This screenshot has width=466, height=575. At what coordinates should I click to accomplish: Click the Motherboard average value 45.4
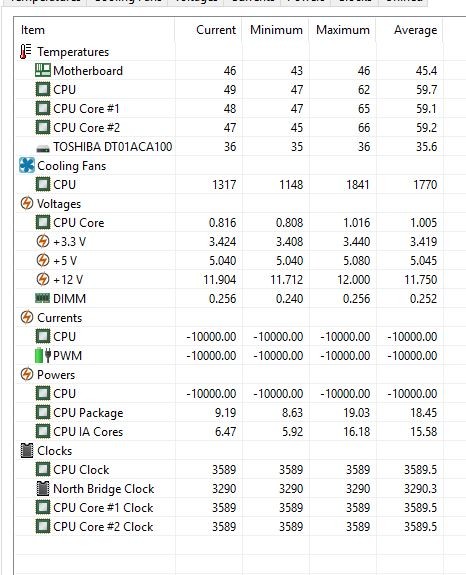coord(426,70)
